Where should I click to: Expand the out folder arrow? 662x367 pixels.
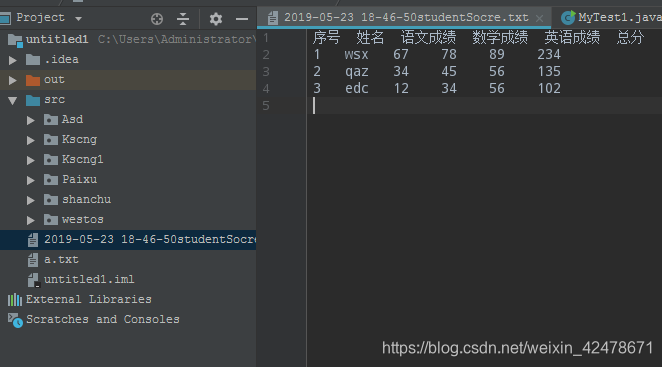13,80
